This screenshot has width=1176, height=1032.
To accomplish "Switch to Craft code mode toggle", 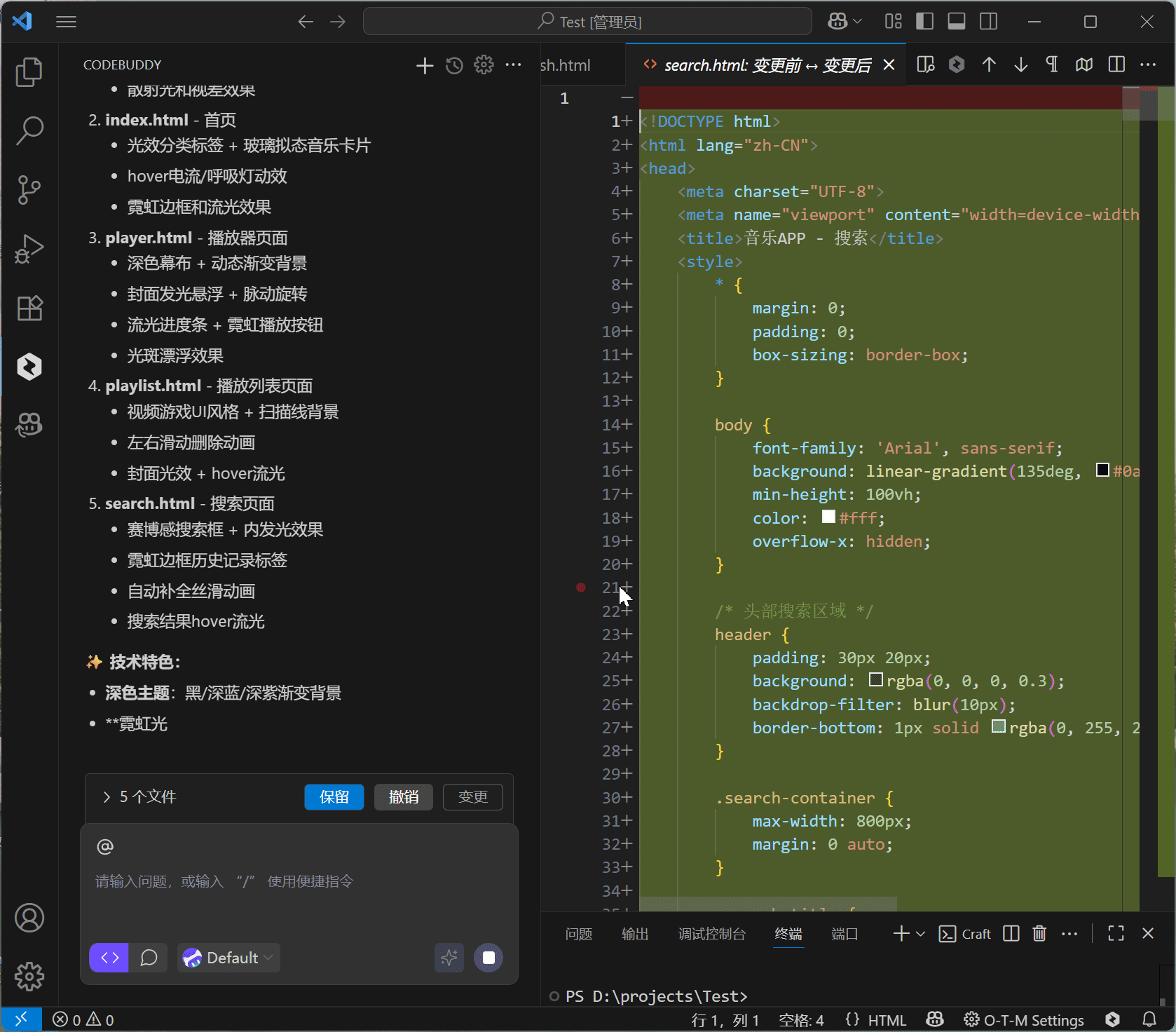I will pos(109,958).
